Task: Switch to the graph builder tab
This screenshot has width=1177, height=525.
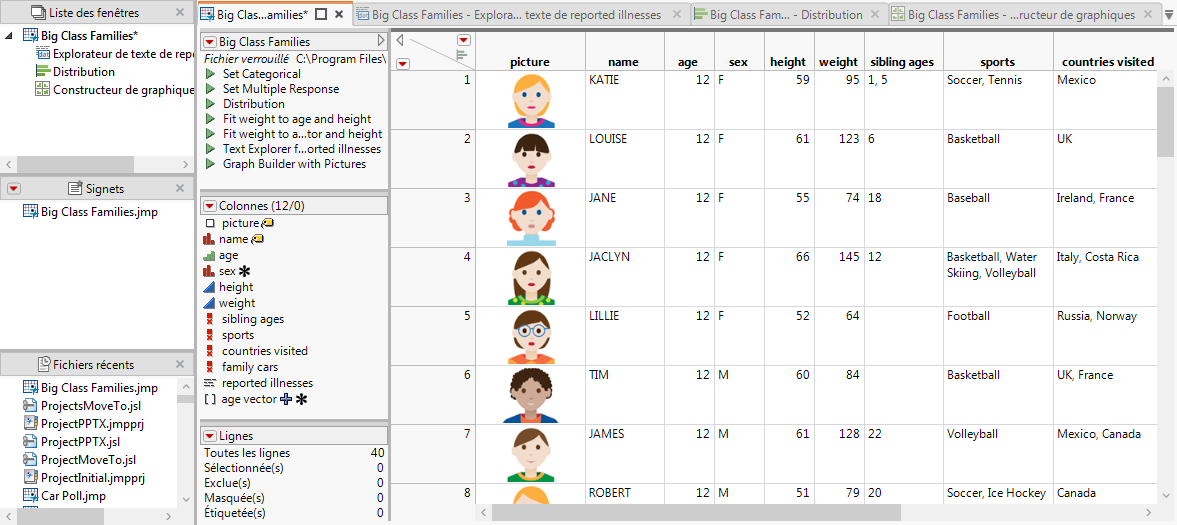Action: [x=1013, y=15]
